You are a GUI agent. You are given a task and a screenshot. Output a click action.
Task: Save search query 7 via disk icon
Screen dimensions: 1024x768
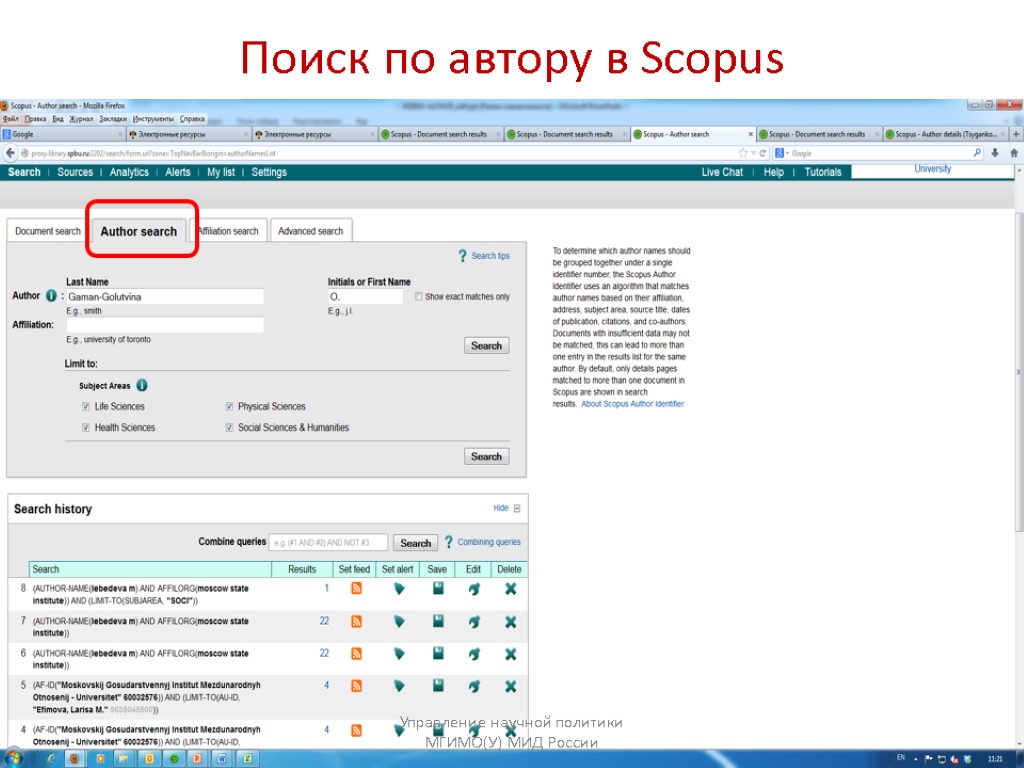coord(438,620)
